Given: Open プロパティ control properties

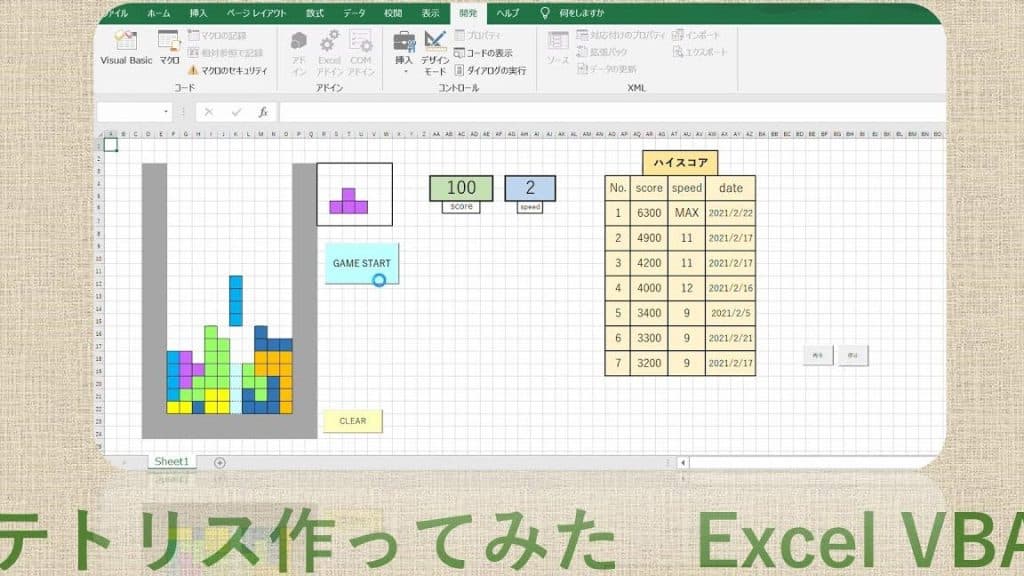Looking at the screenshot, I should [478, 35].
